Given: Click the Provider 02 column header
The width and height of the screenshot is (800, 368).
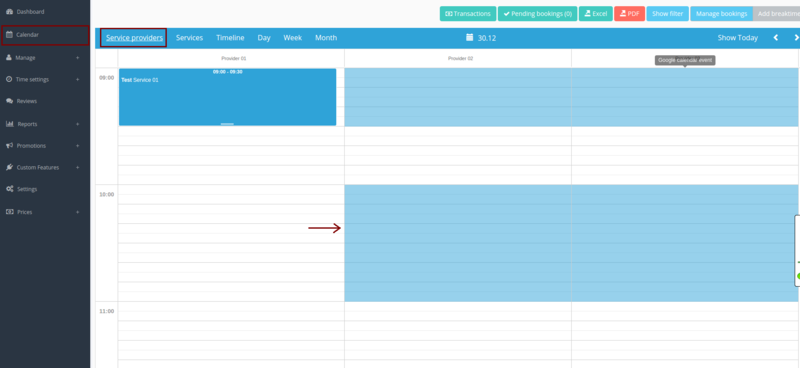Looking at the screenshot, I should (460, 59).
